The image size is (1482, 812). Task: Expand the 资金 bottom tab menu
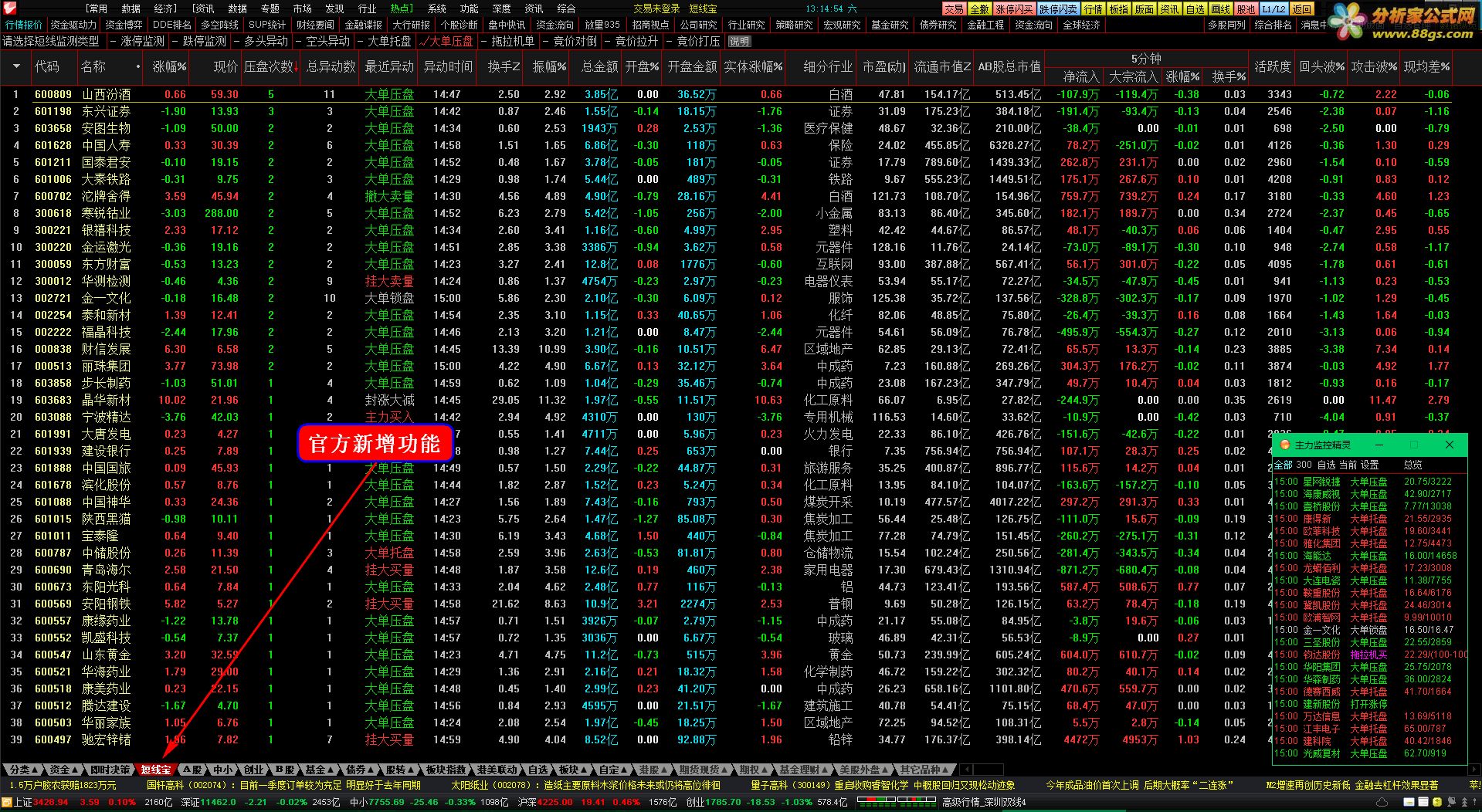64,770
